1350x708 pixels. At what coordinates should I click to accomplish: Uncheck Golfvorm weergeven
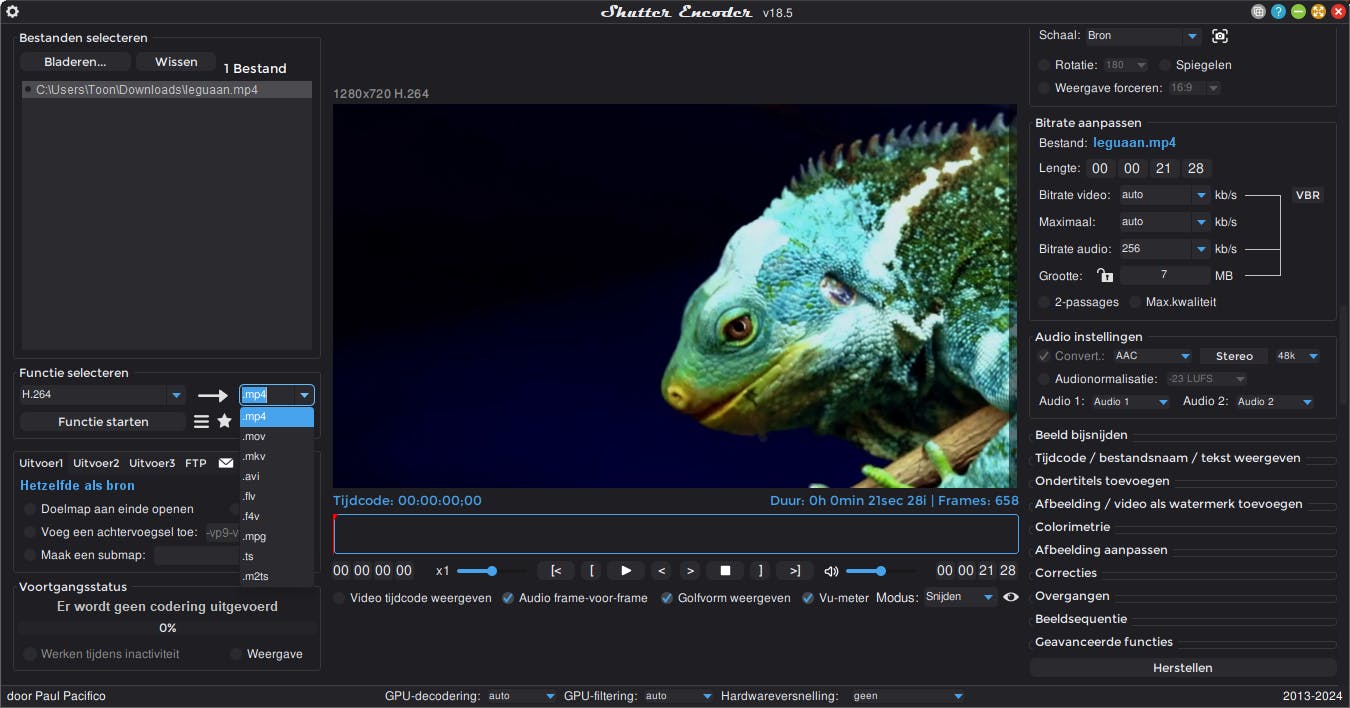pos(668,598)
